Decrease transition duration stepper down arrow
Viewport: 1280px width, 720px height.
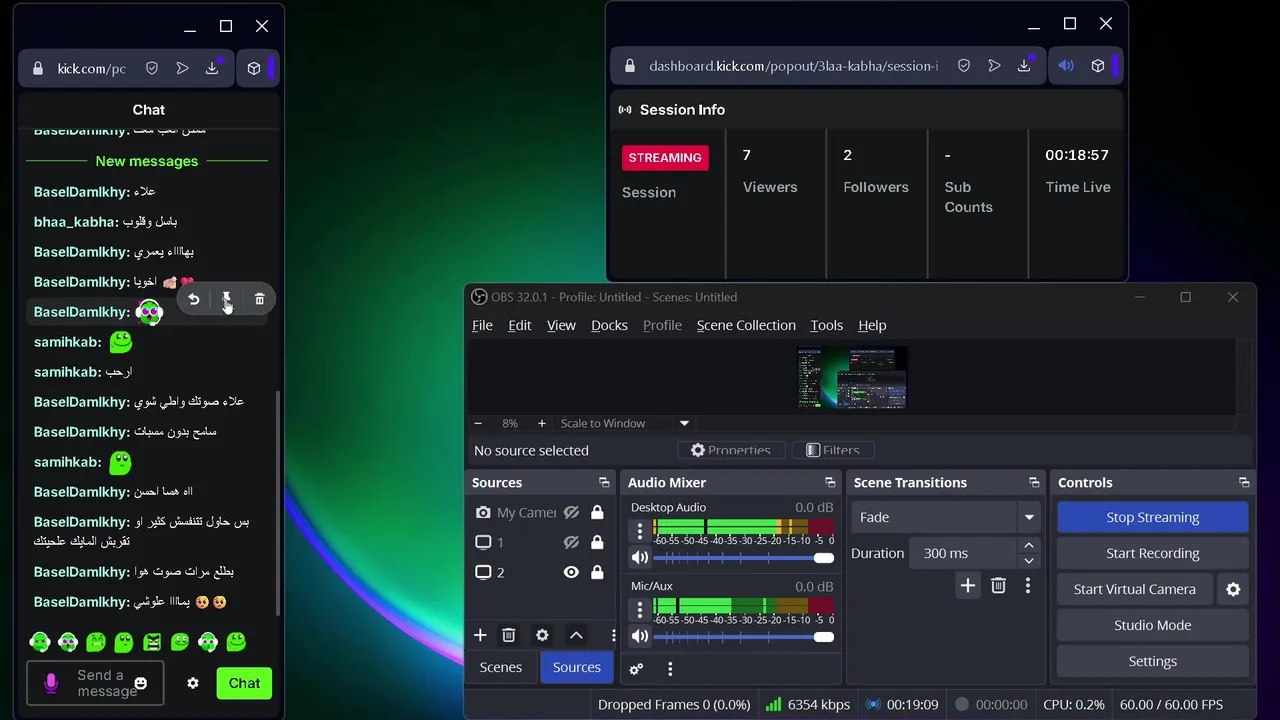point(1028,561)
